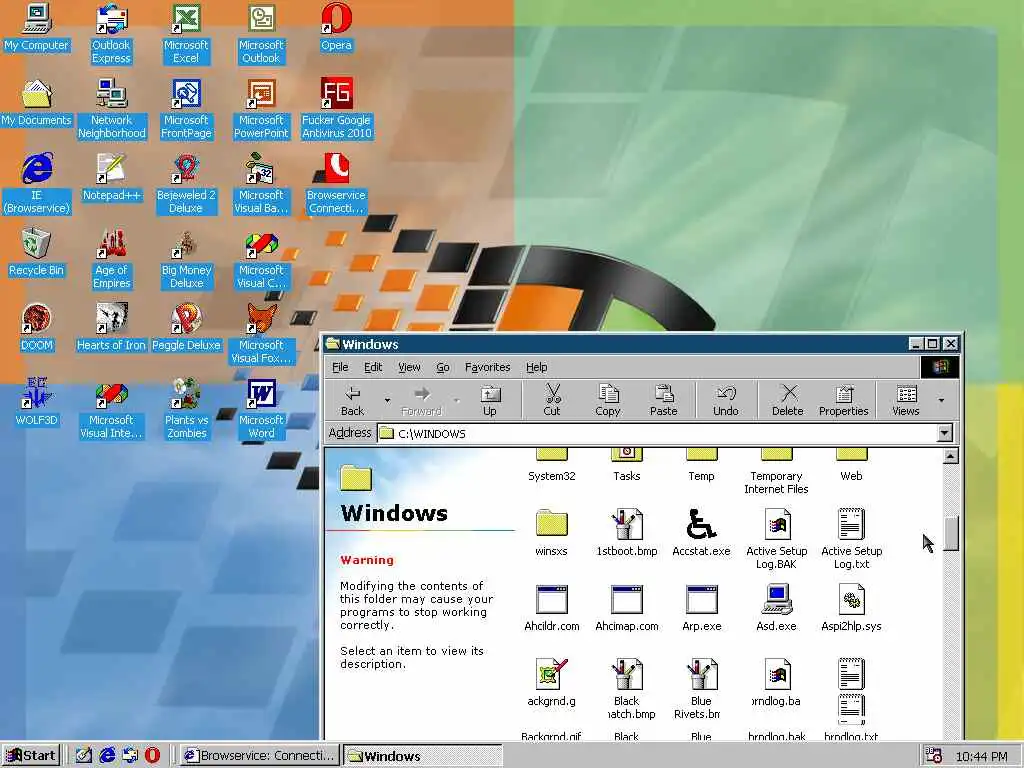
Task: Open Back button history dropdown arrow
Action: (387, 400)
